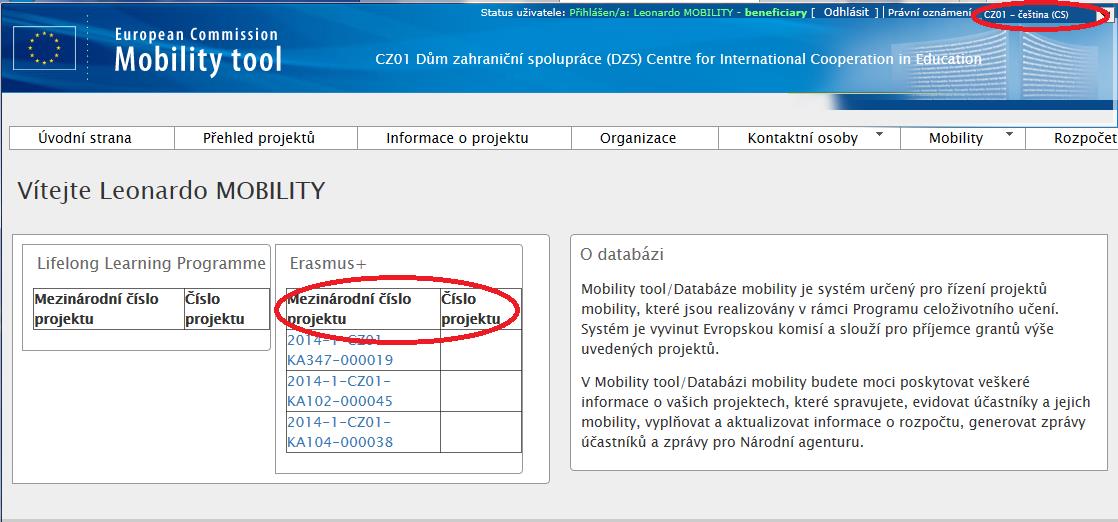Open project 2014-1-CZ01-KA347-000019

click(339, 349)
